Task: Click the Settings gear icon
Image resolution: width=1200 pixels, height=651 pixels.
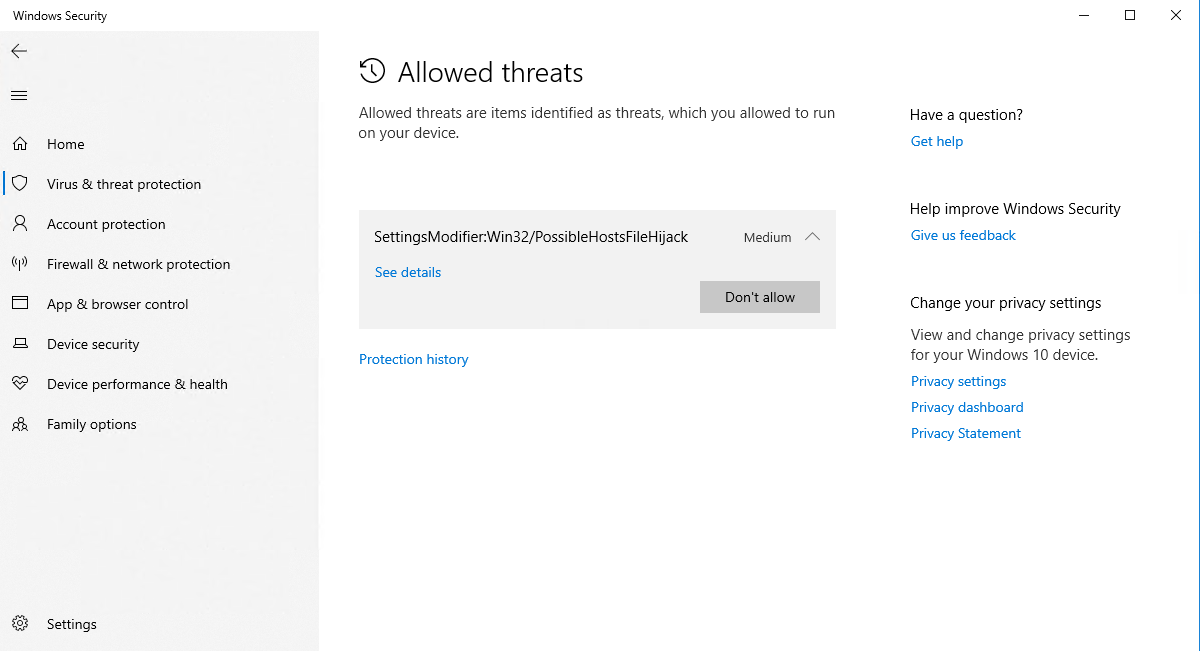Action: (20, 624)
